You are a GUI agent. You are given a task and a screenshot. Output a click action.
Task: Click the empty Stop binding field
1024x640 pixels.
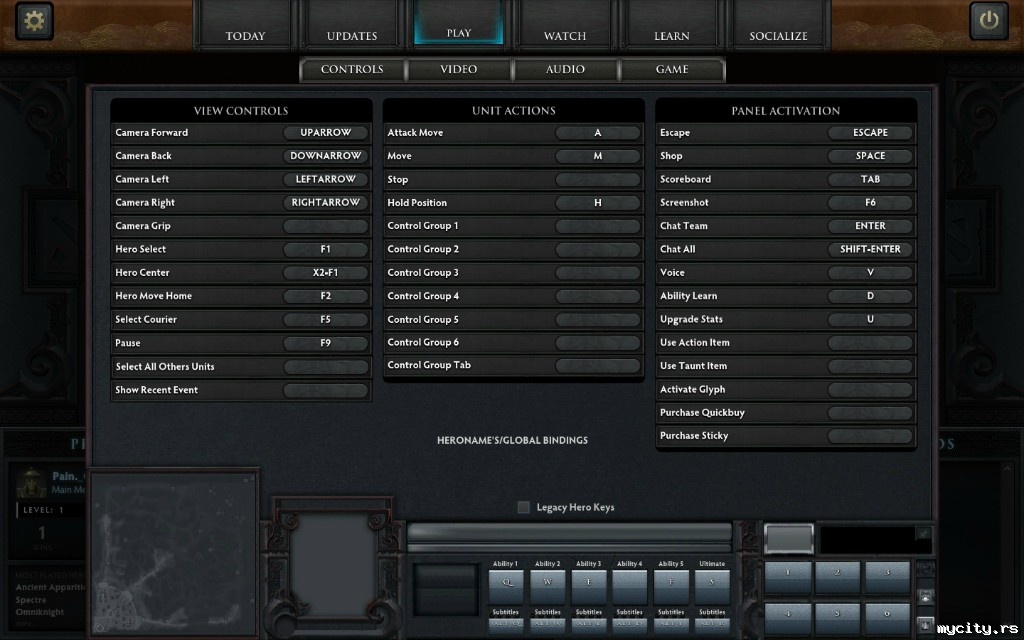(x=598, y=179)
